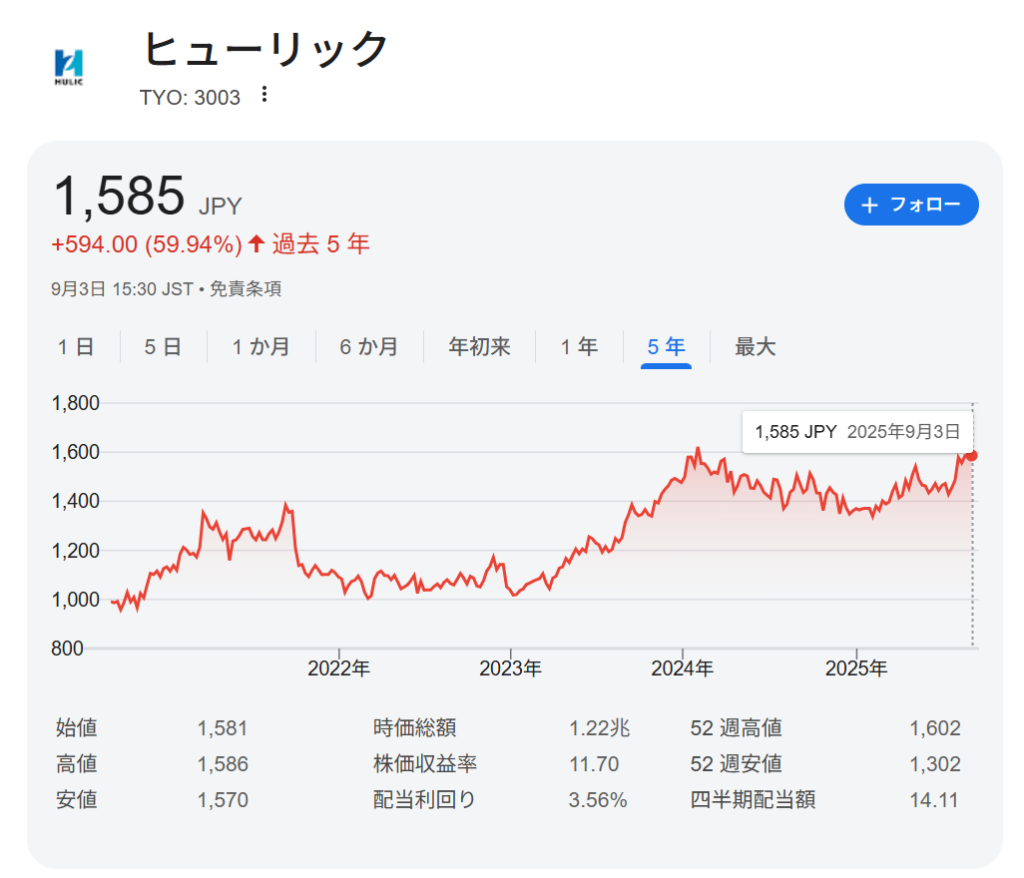Show the 年初来 year-to-date chart
The height and width of the screenshot is (878, 1024).
479,347
